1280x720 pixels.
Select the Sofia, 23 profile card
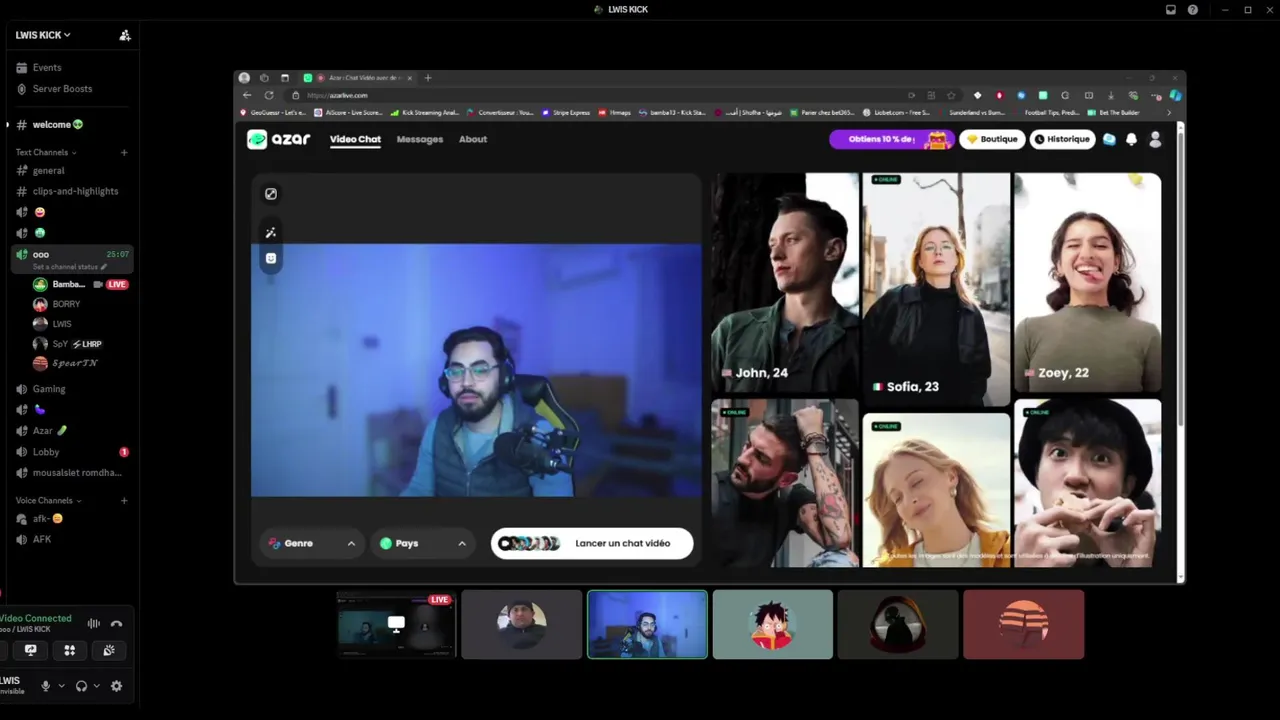pyautogui.click(x=936, y=289)
